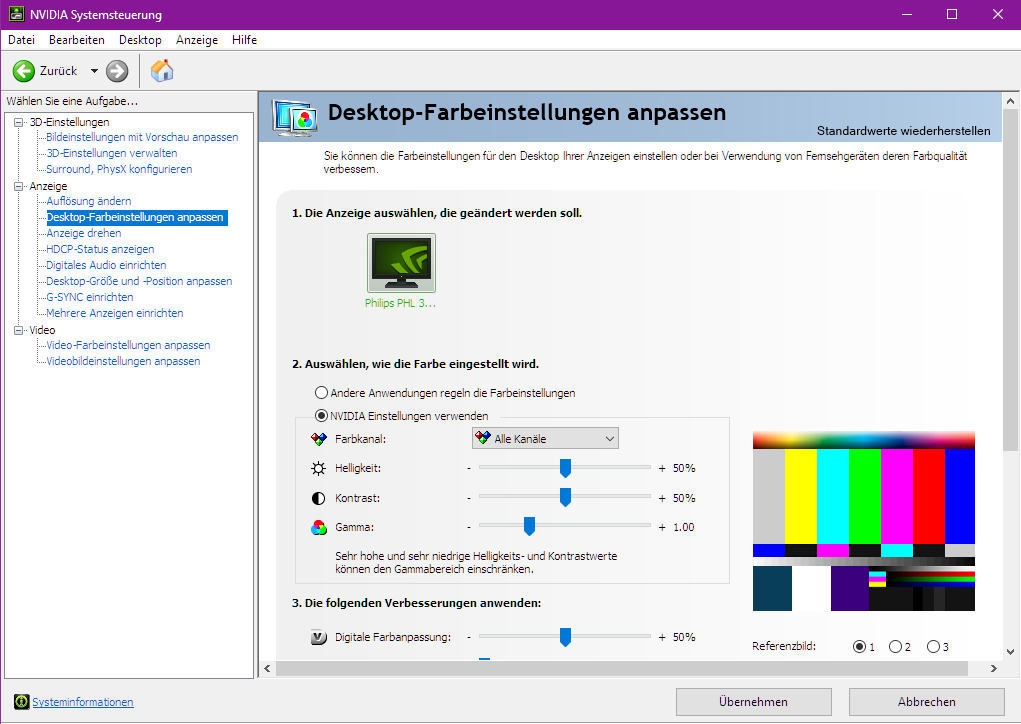Choose Referenzbild 2 radio button
This screenshot has width=1021, height=724.
[895, 647]
